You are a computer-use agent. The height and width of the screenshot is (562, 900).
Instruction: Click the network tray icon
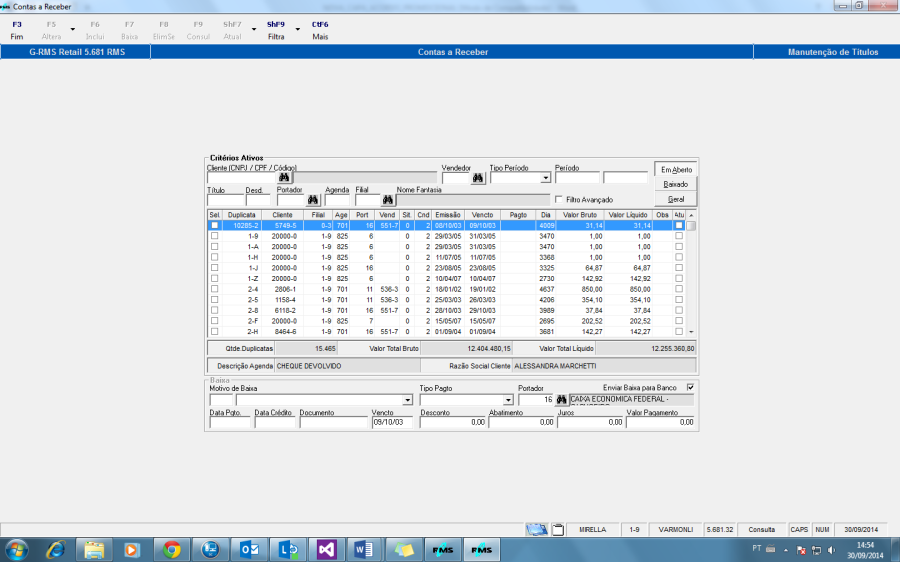tap(816, 550)
